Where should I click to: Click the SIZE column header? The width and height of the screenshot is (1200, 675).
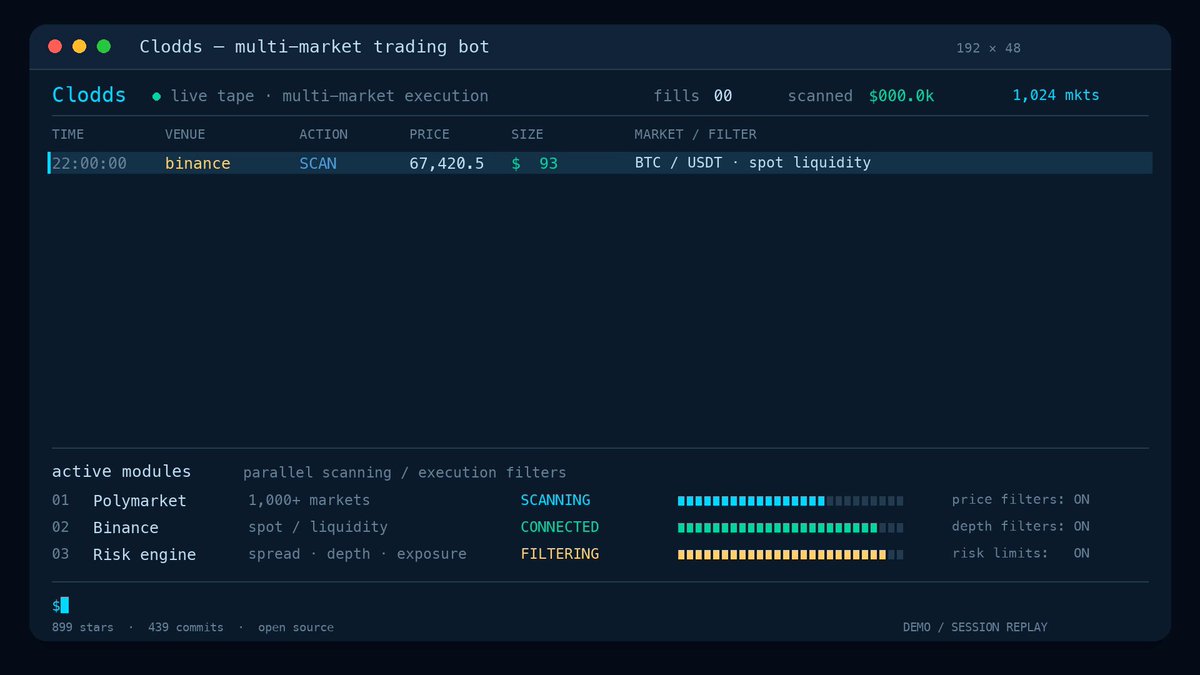coord(527,134)
